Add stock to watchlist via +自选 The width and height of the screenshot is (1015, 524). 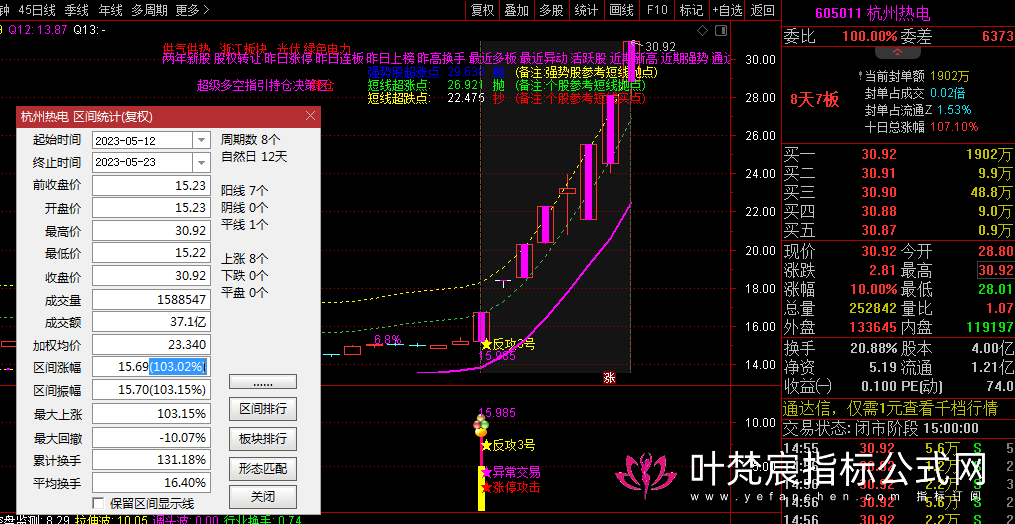tap(727, 10)
